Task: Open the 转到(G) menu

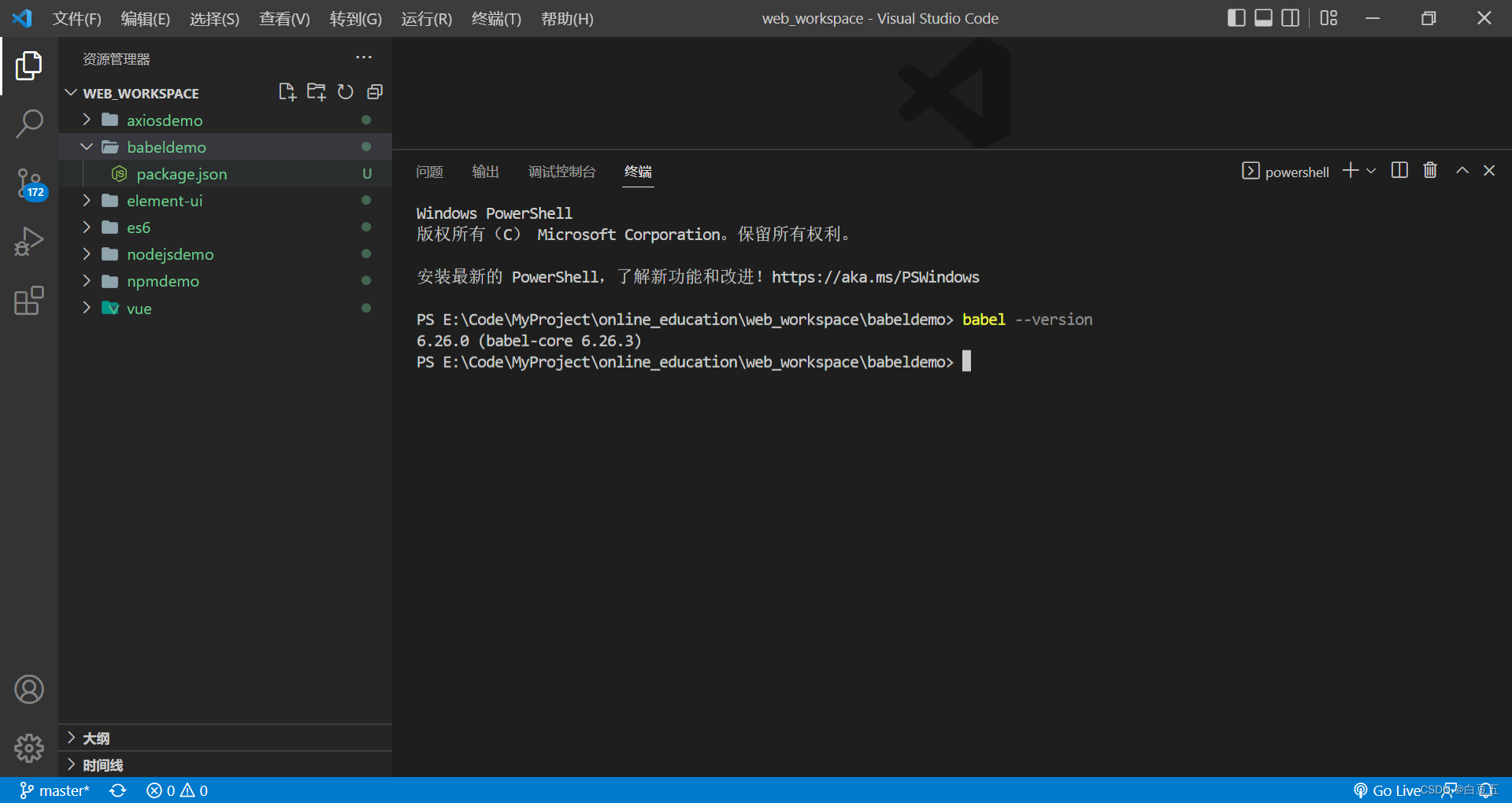Action: click(x=355, y=19)
